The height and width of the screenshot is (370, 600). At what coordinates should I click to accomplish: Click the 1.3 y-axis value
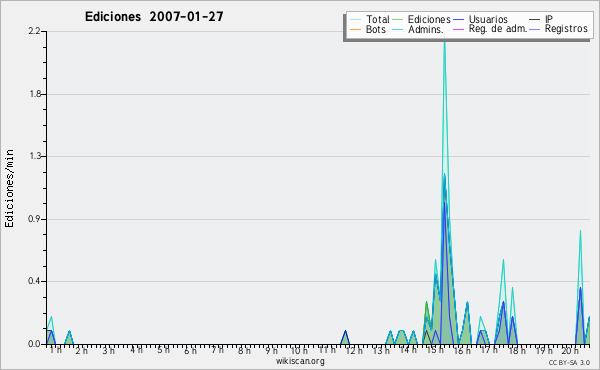click(35, 156)
